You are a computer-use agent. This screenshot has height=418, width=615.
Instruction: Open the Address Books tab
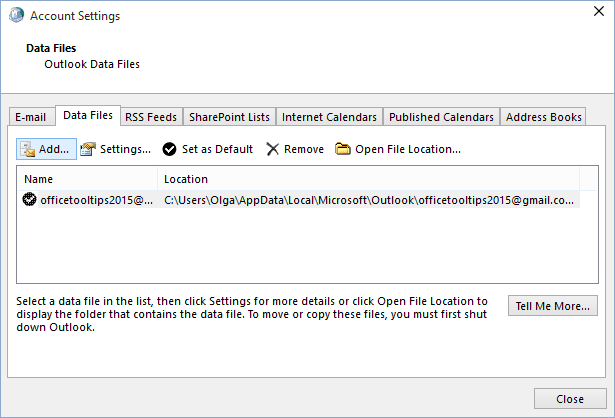point(543,117)
